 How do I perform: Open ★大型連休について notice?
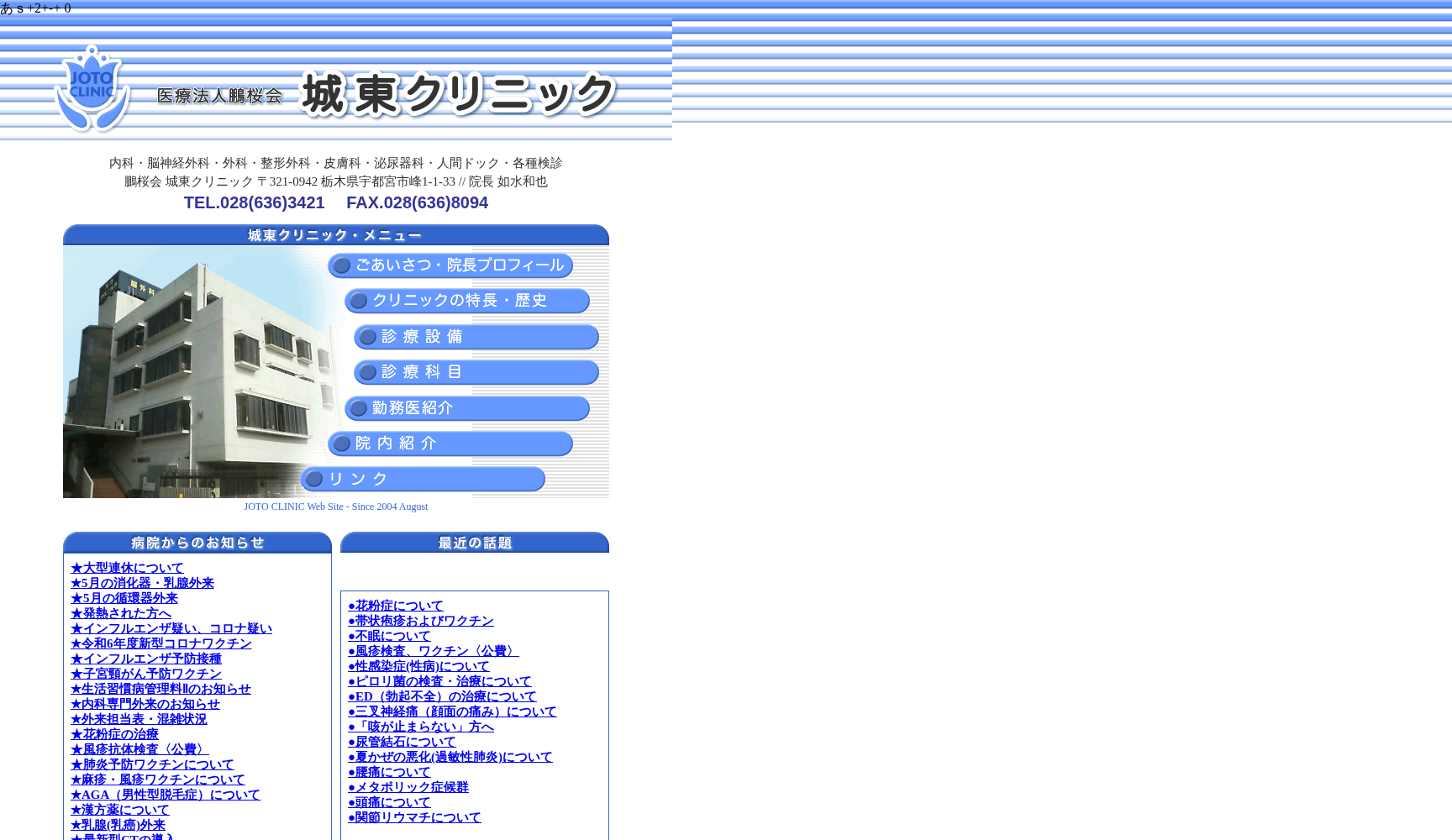[x=128, y=568]
